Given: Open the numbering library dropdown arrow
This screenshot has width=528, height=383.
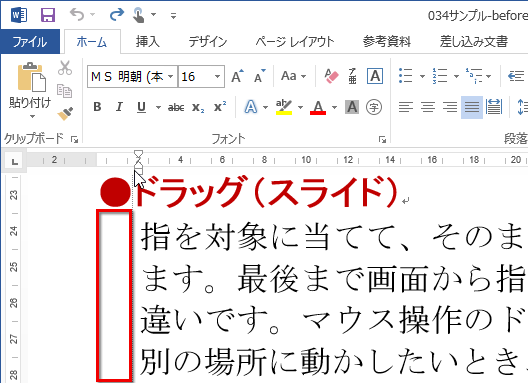Looking at the screenshot, I should coord(456,76).
